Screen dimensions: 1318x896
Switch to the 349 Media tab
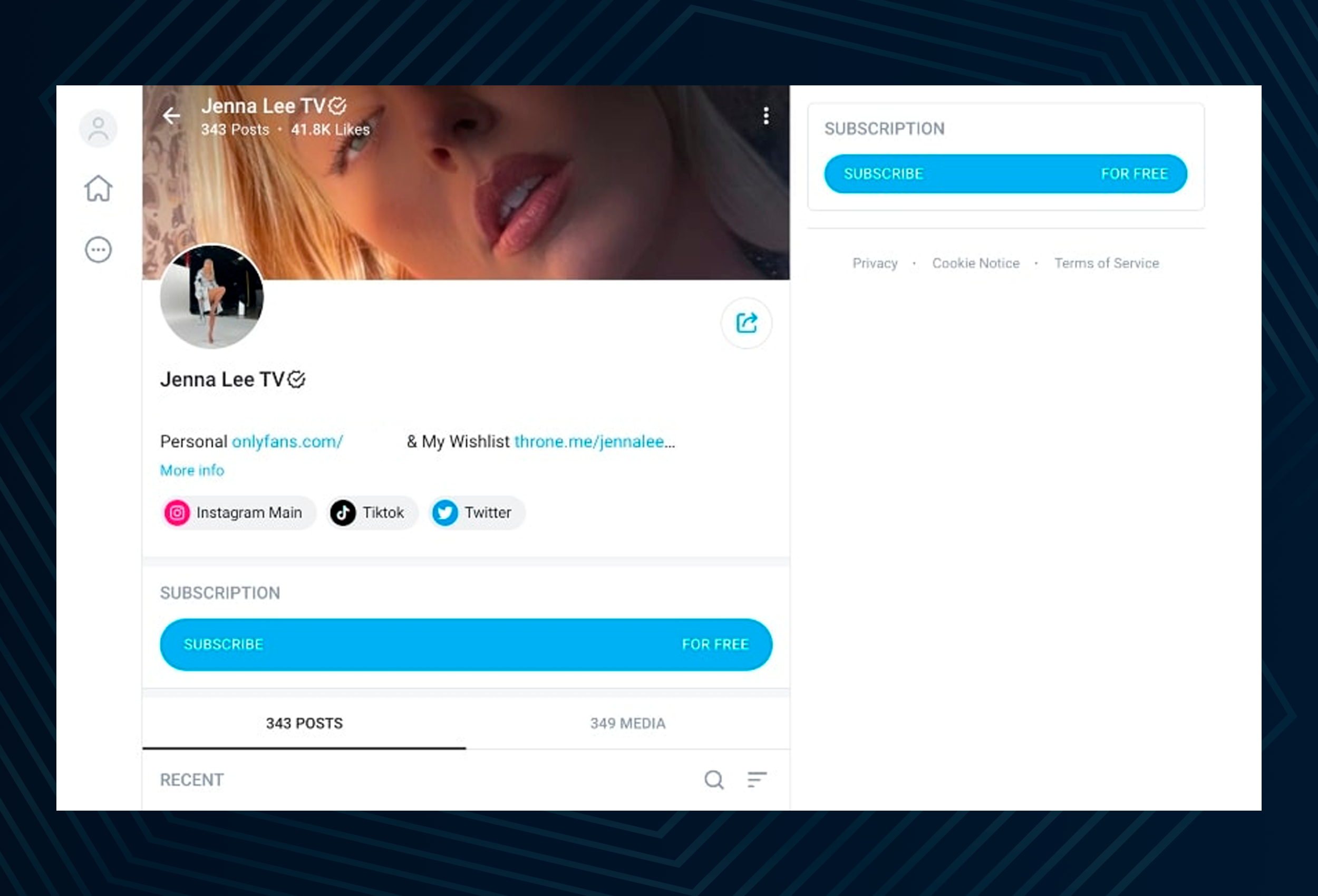628,724
